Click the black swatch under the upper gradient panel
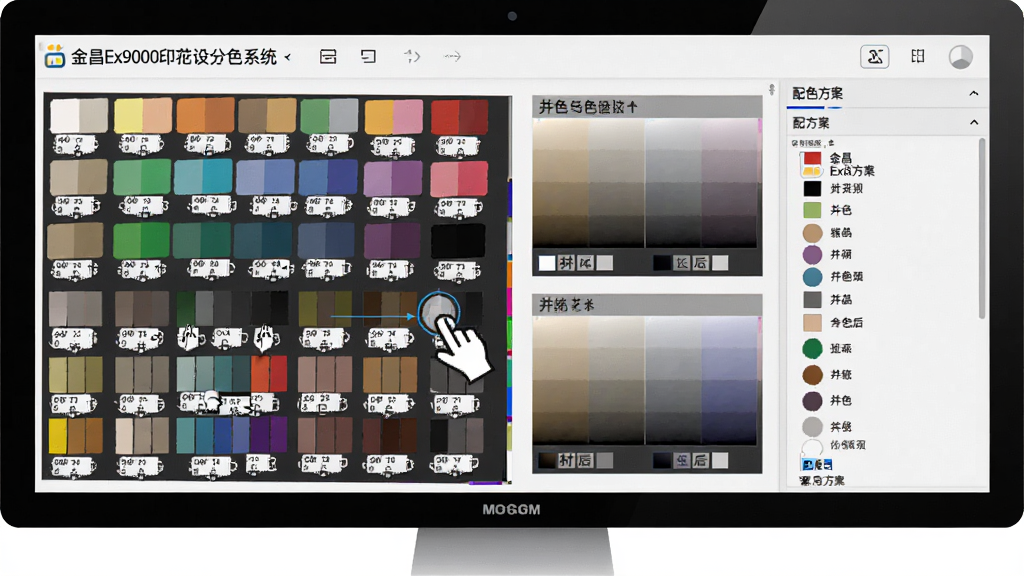The height and width of the screenshot is (576, 1024). [x=662, y=263]
